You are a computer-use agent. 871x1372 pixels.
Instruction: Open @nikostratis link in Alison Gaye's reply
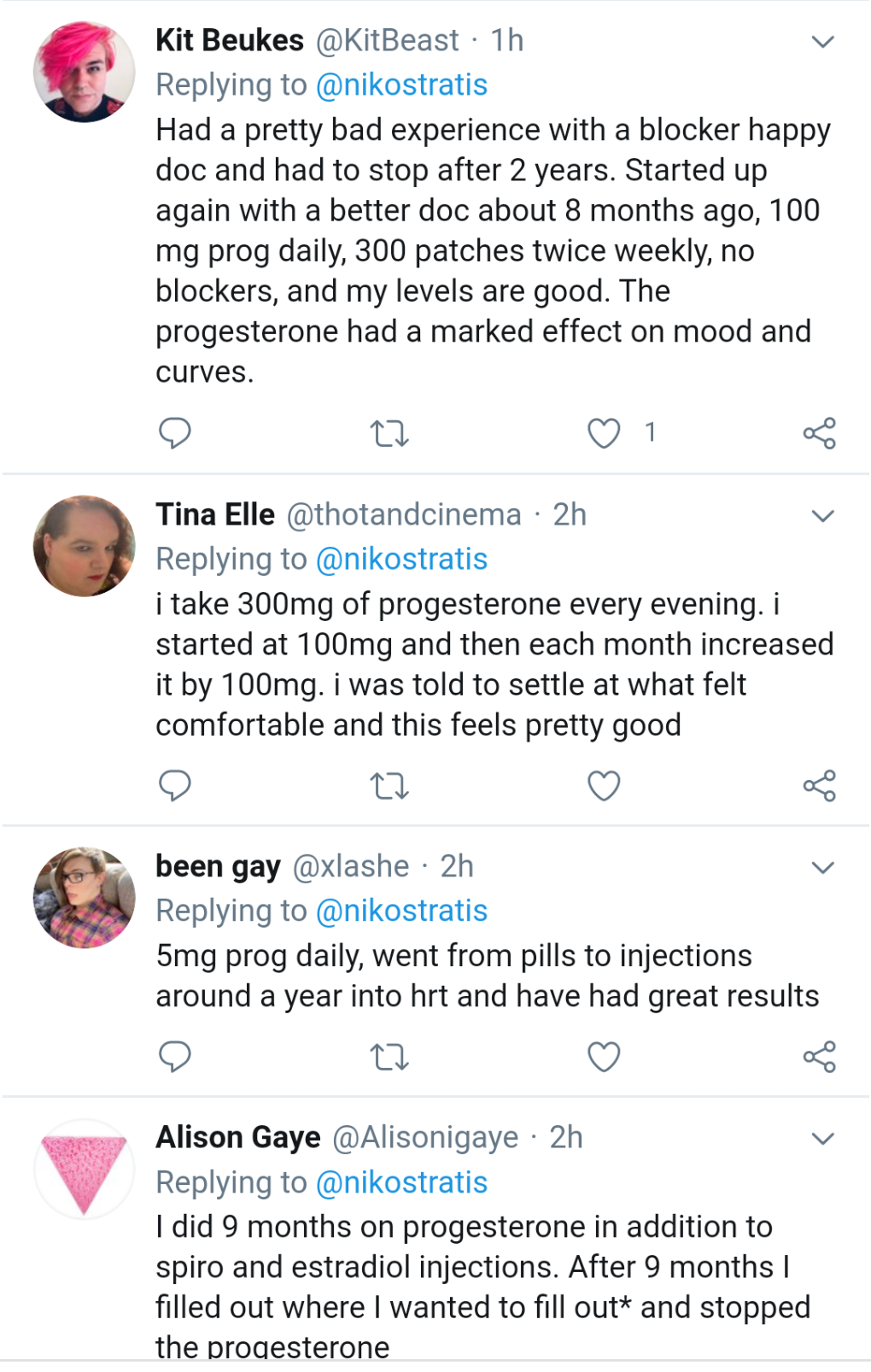[x=401, y=1182]
